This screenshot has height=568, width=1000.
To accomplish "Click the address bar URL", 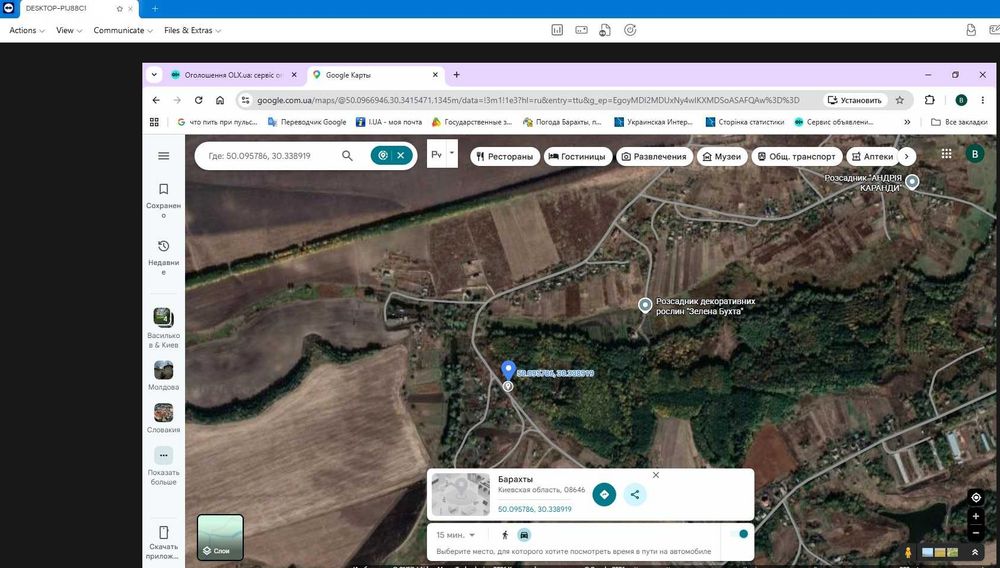I will point(528,100).
